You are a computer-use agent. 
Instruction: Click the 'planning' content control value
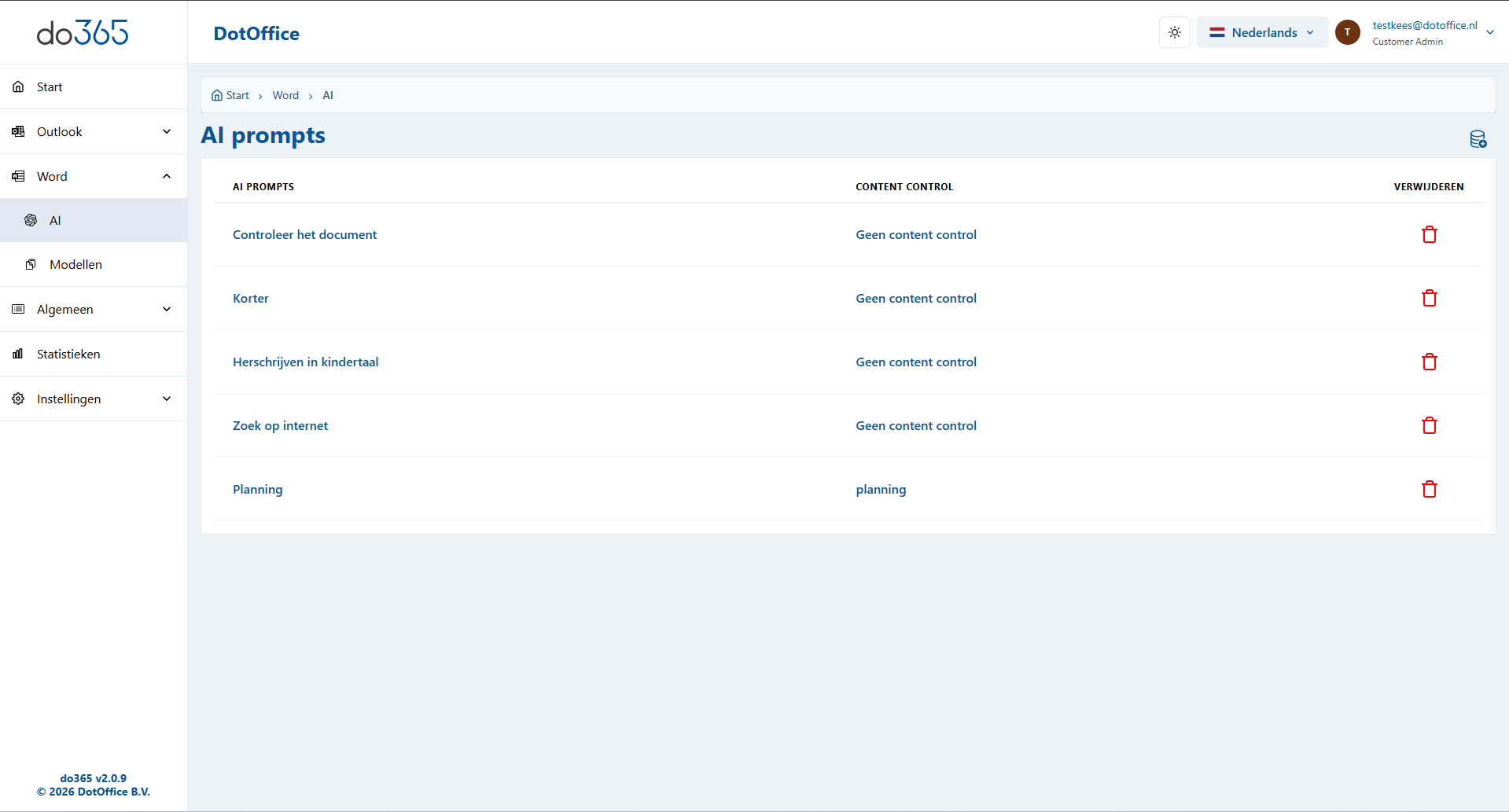(x=881, y=489)
